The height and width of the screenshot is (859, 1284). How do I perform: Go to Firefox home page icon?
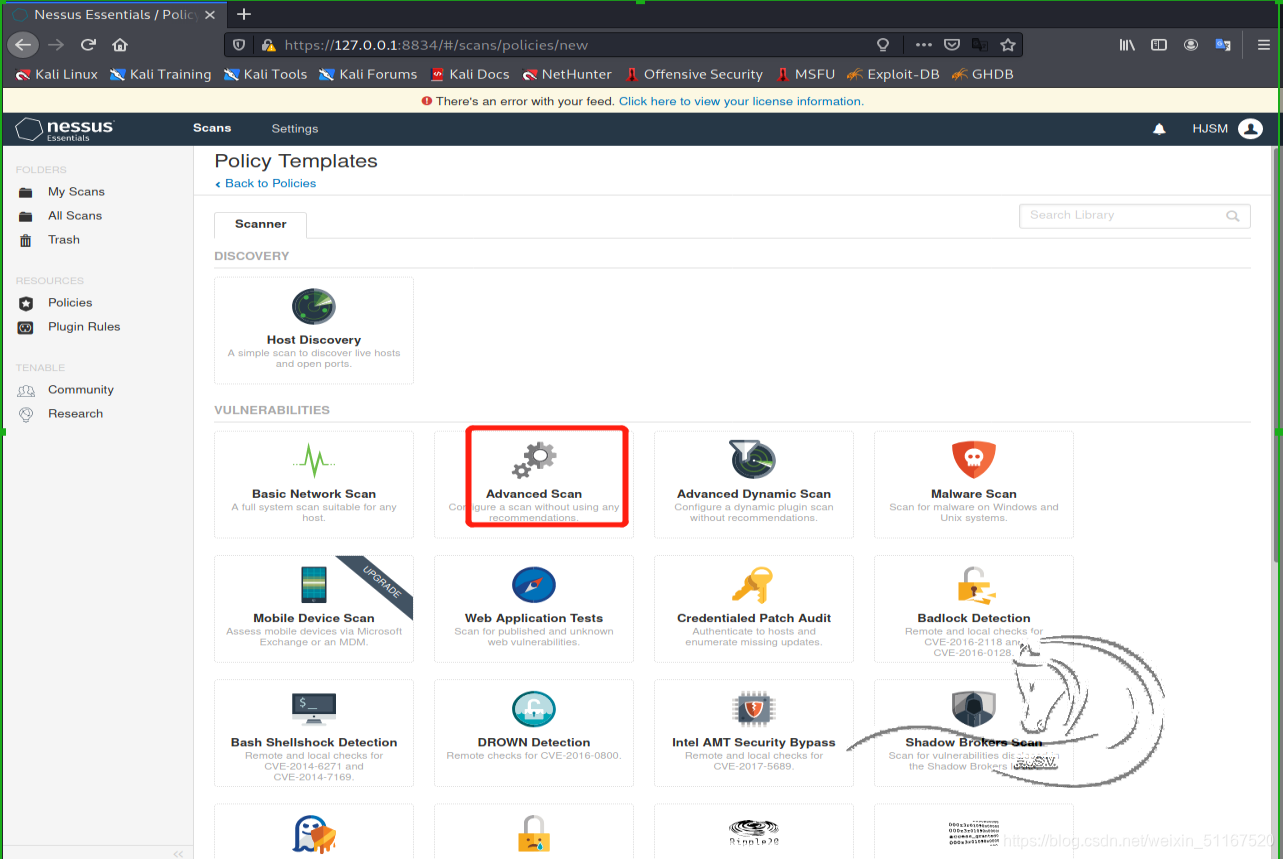click(120, 45)
